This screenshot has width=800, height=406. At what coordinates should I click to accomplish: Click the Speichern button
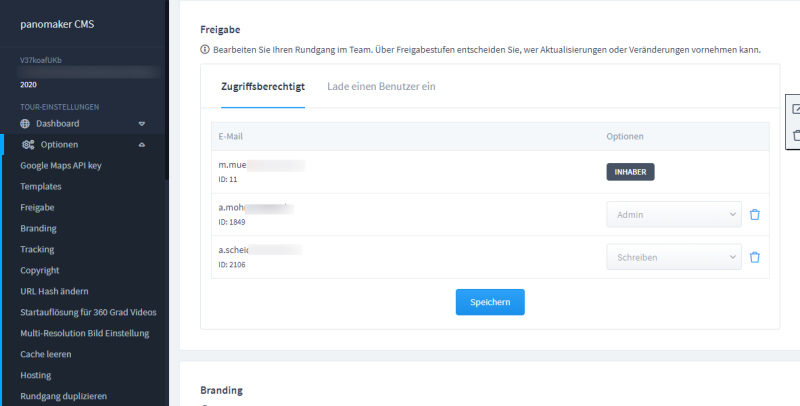point(490,302)
